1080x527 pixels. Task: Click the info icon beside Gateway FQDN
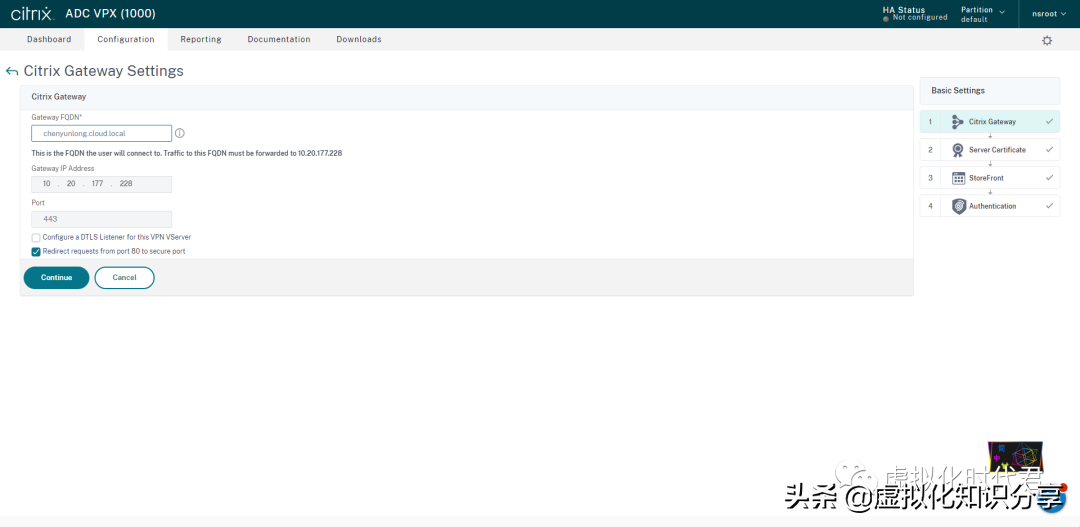coord(180,133)
